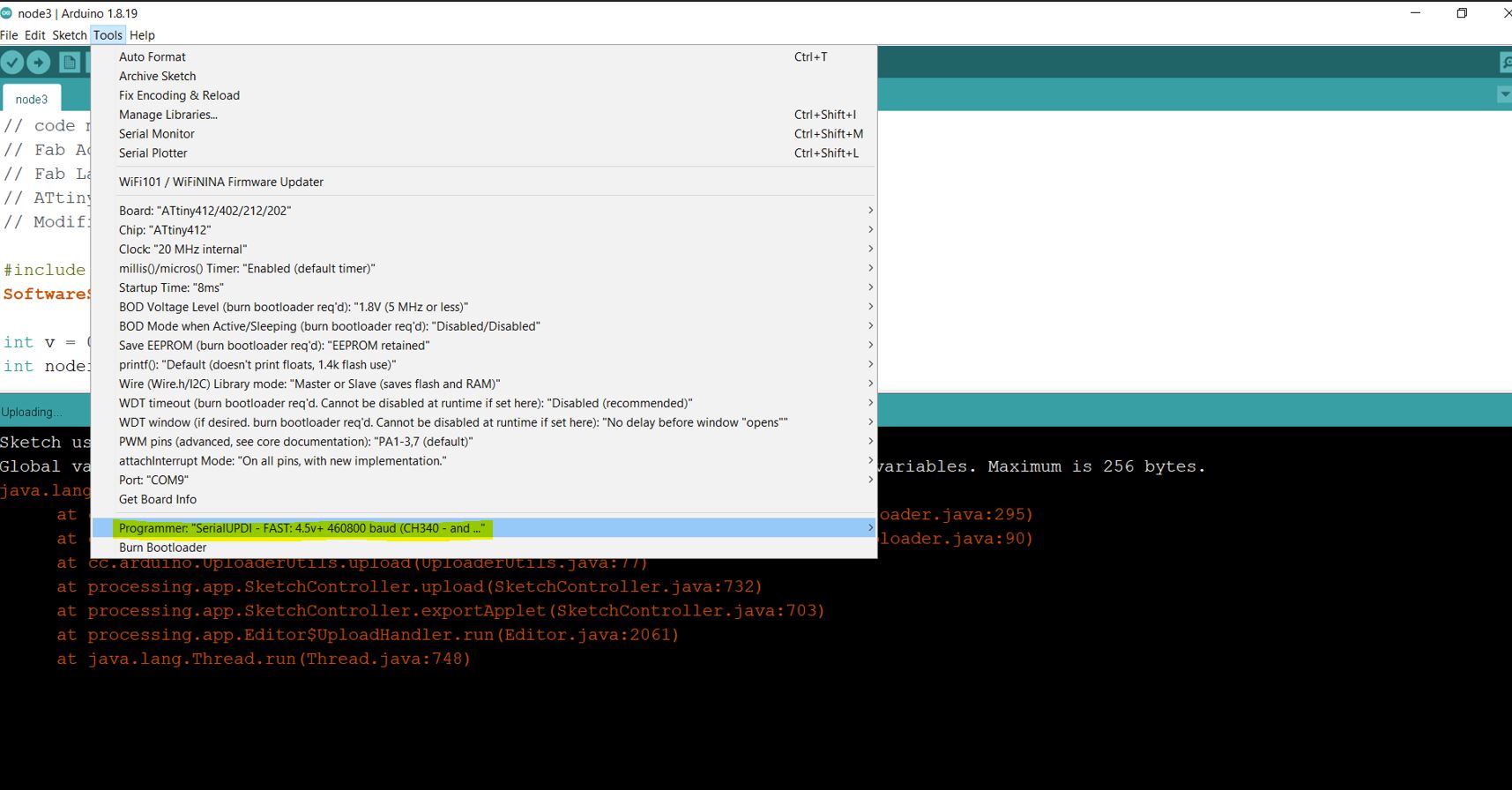Expand attachInterrupt Mode submenu
1512x790 pixels.
point(484,461)
